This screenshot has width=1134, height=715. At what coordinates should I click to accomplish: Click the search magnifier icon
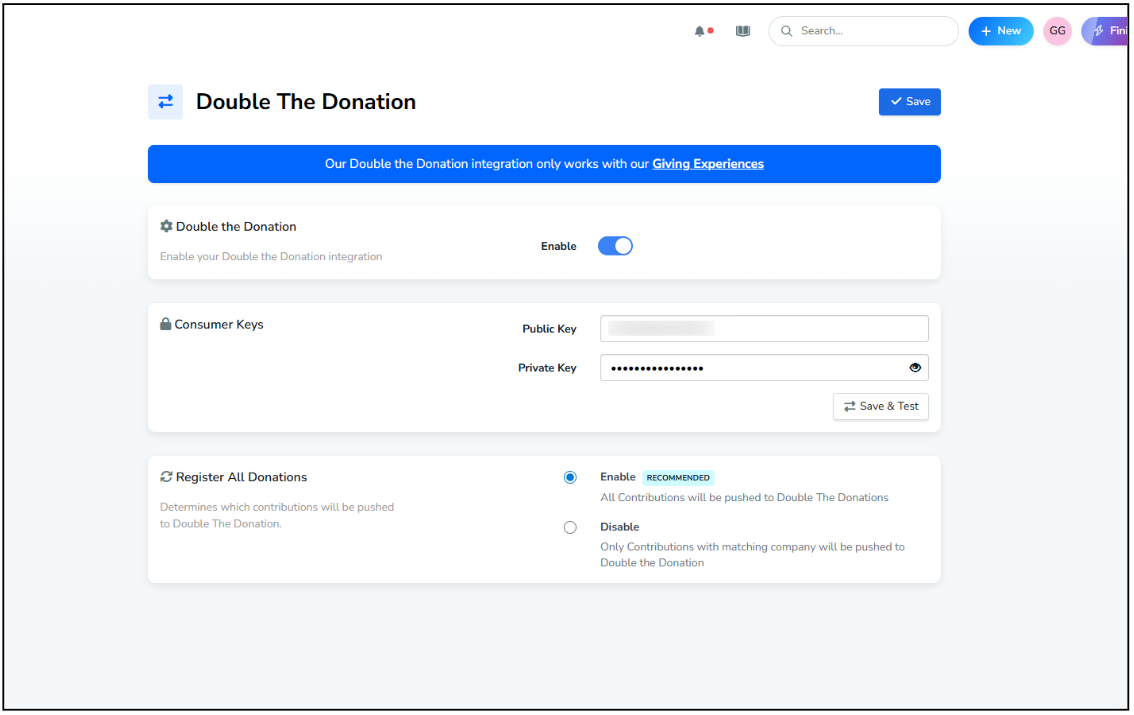pos(787,31)
